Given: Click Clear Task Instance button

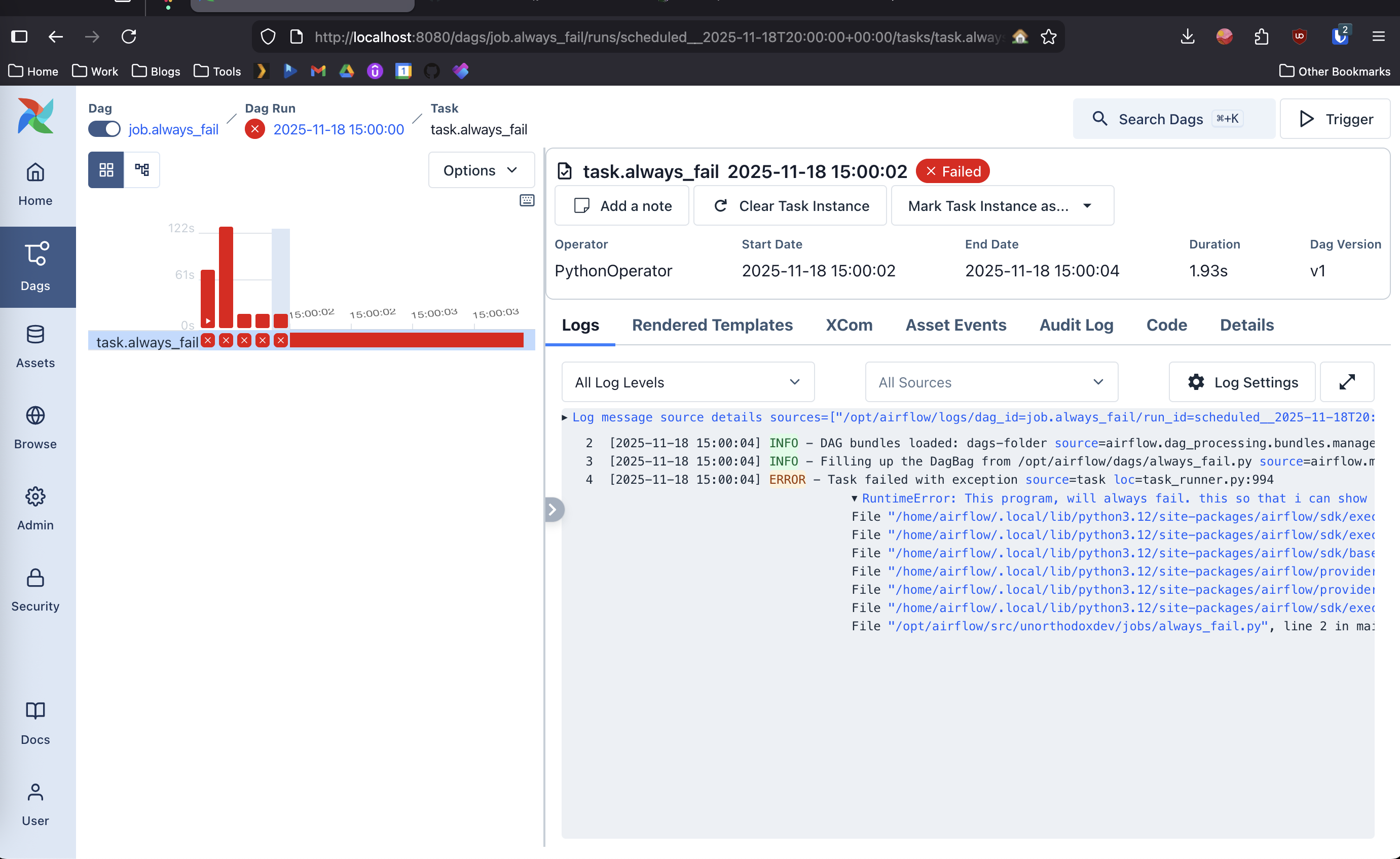Looking at the screenshot, I should click(790, 206).
